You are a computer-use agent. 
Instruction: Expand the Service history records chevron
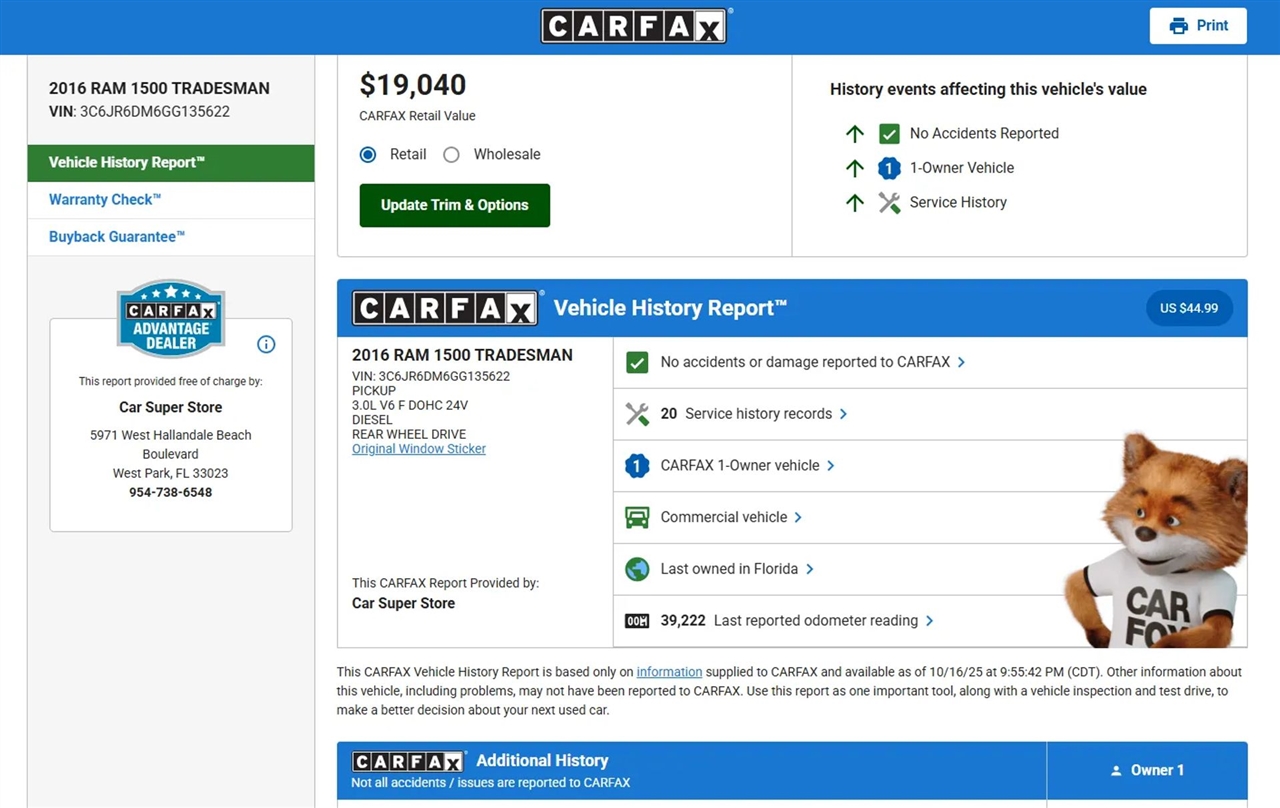[843, 414]
